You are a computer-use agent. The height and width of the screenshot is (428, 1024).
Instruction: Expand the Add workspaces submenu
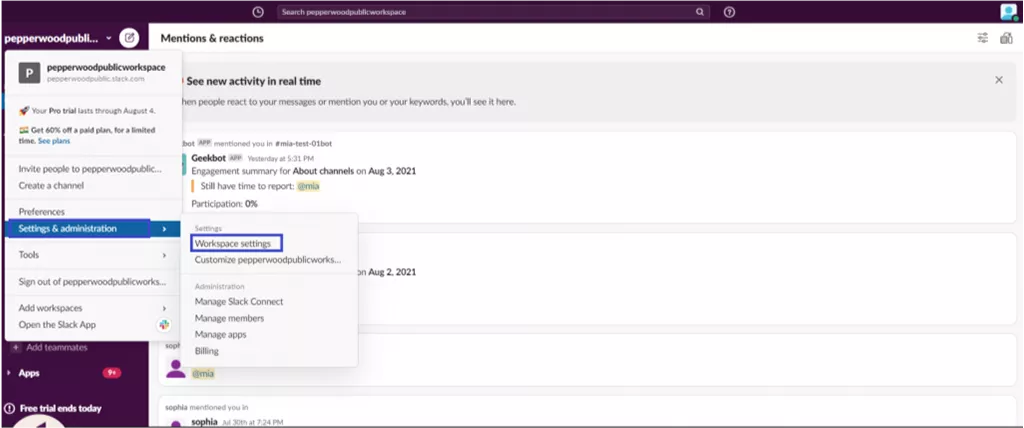pyautogui.click(x=164, y=308)
